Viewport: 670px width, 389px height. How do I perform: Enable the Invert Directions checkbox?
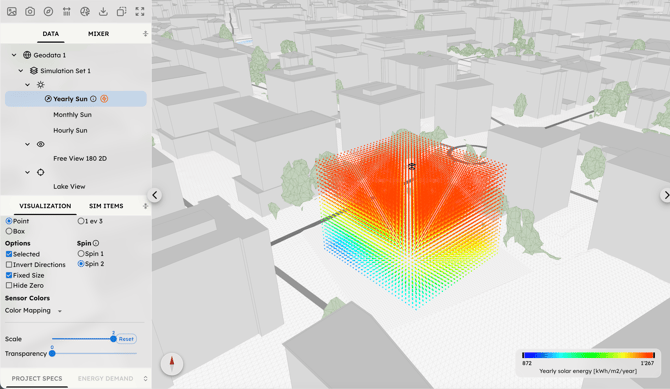pos(9,265)
